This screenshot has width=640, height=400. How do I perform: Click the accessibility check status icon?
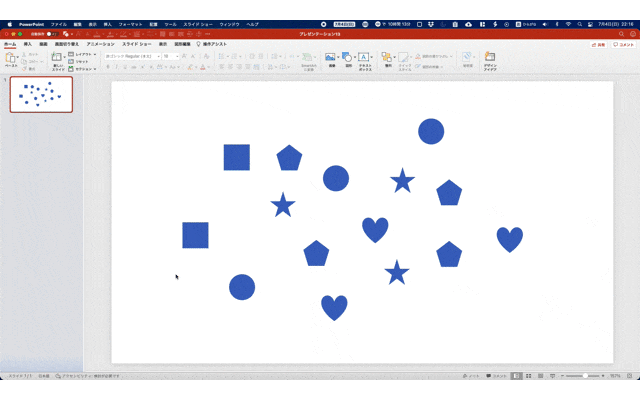pyautogui.click(x=58, y=376)
